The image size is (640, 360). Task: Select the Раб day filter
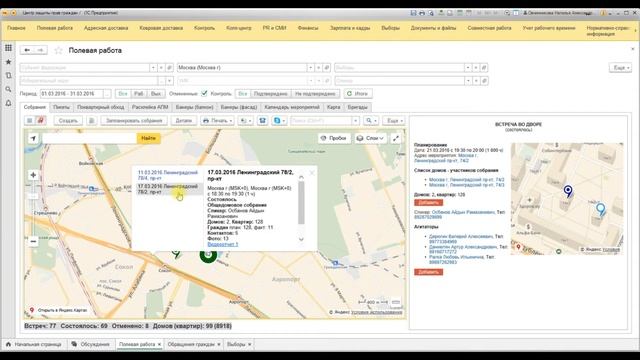[x=139, y=94]
